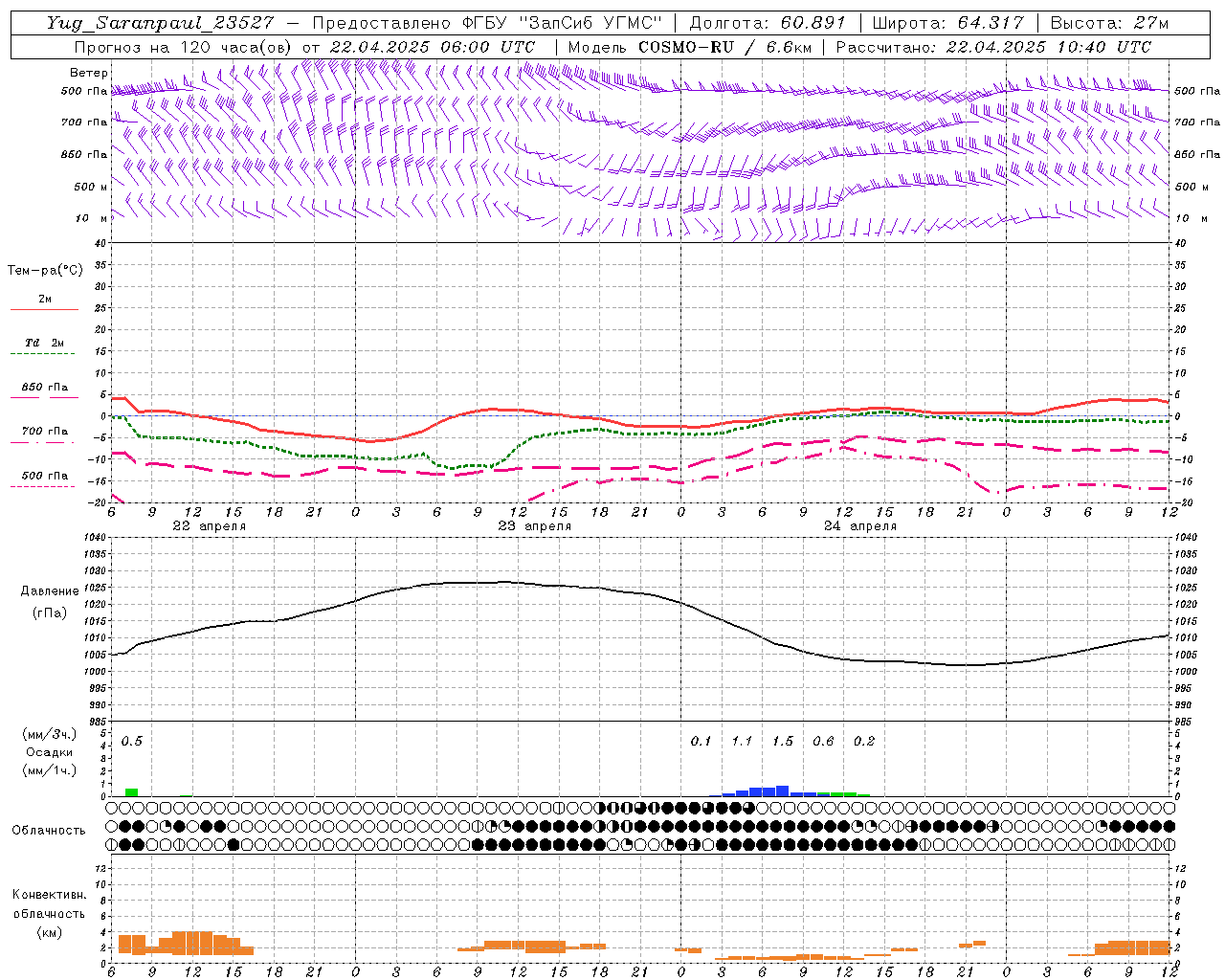Select the elevation text Высота: 27м
This screenshot has width=1225, height=980.
point(1109,23)
